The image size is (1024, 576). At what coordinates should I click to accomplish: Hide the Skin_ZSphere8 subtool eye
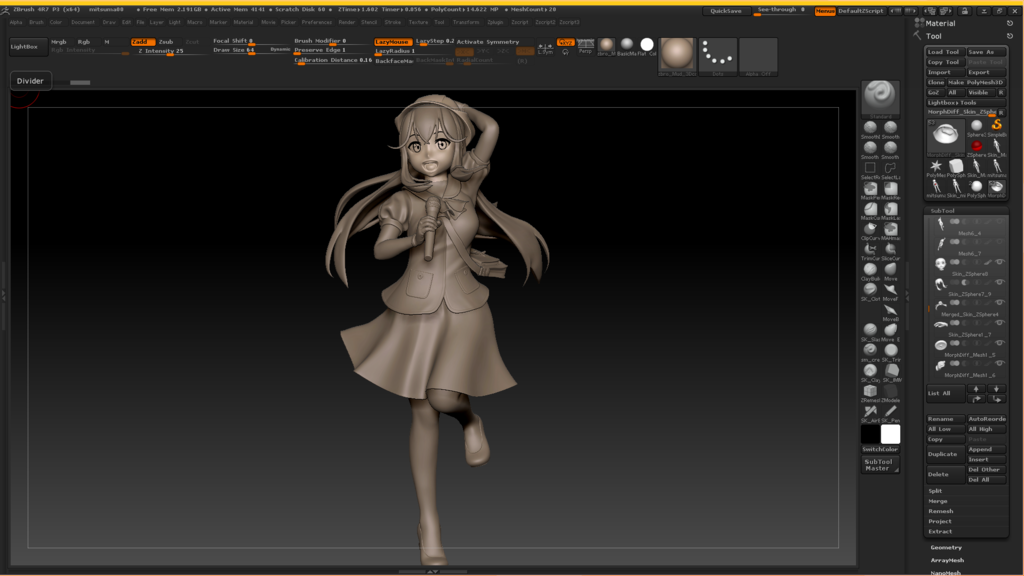pyautogui.click(x=1000, y=262)
